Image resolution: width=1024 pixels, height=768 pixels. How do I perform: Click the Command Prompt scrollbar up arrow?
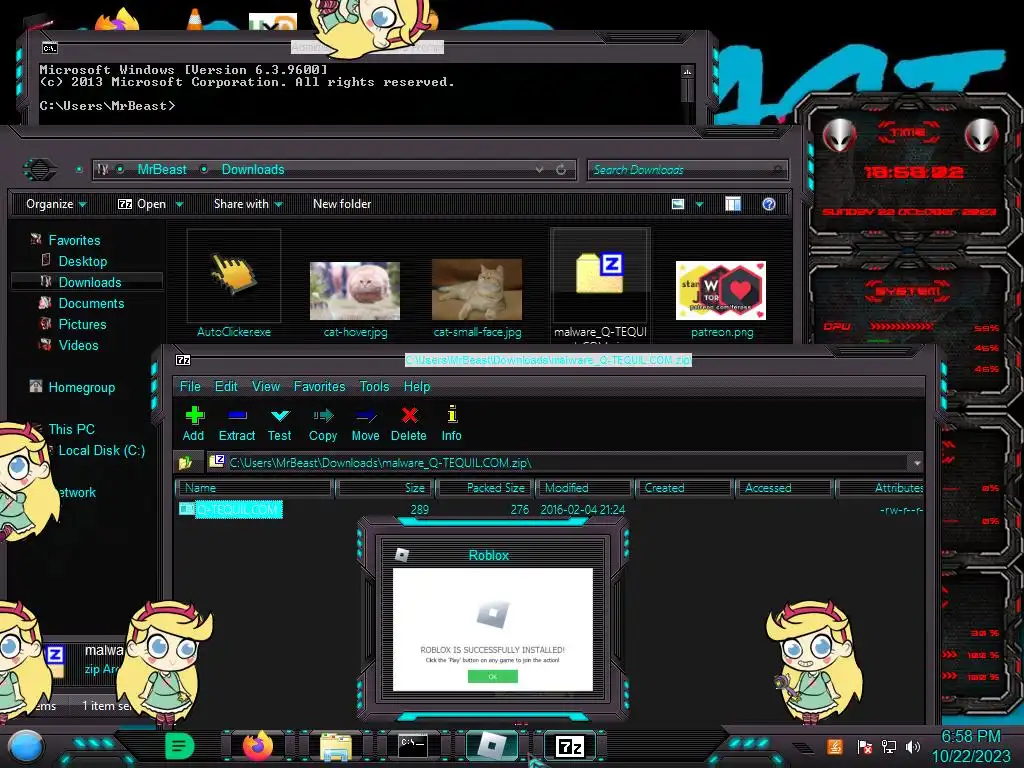[687, 71]
